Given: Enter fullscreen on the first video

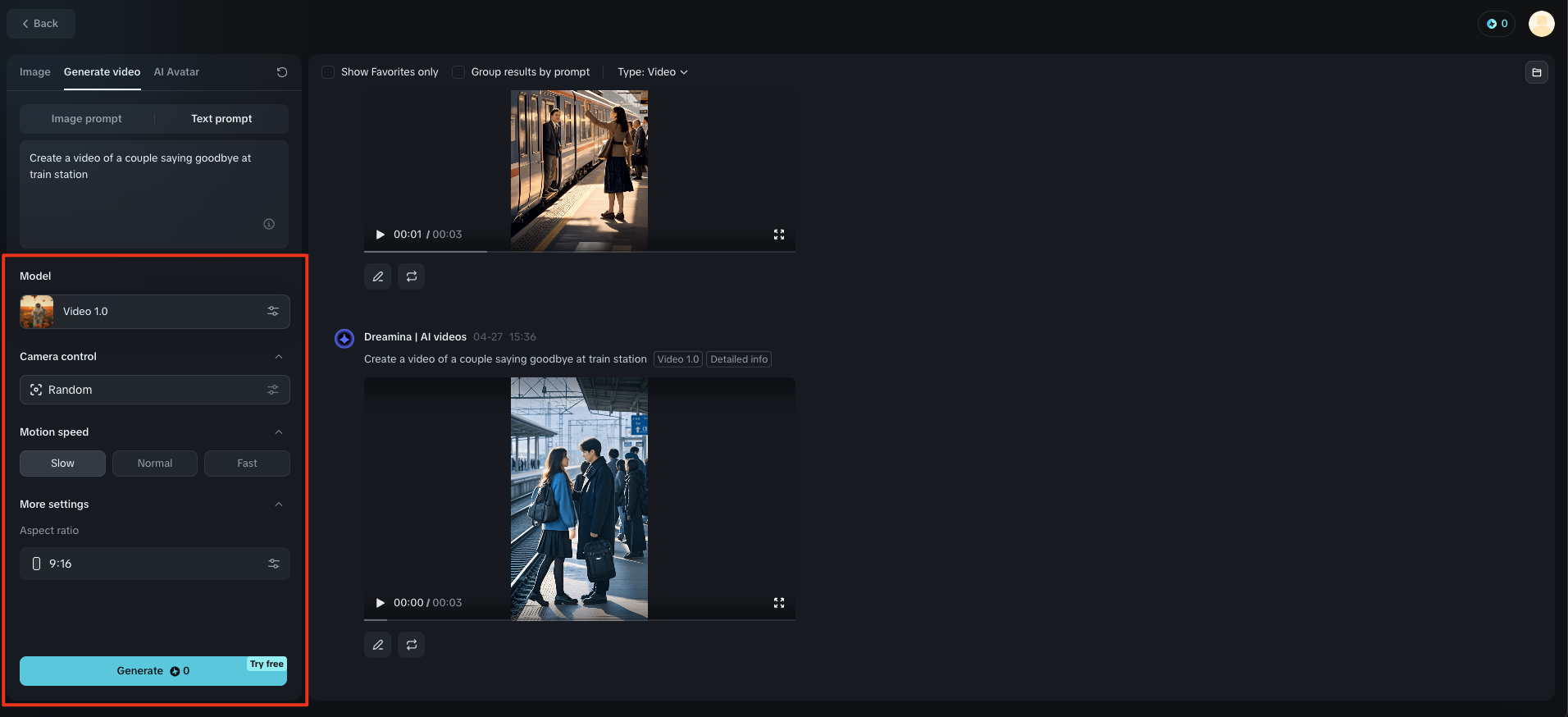Looking at the screenshot, I should pyautogui.click(x=779, y=235).
